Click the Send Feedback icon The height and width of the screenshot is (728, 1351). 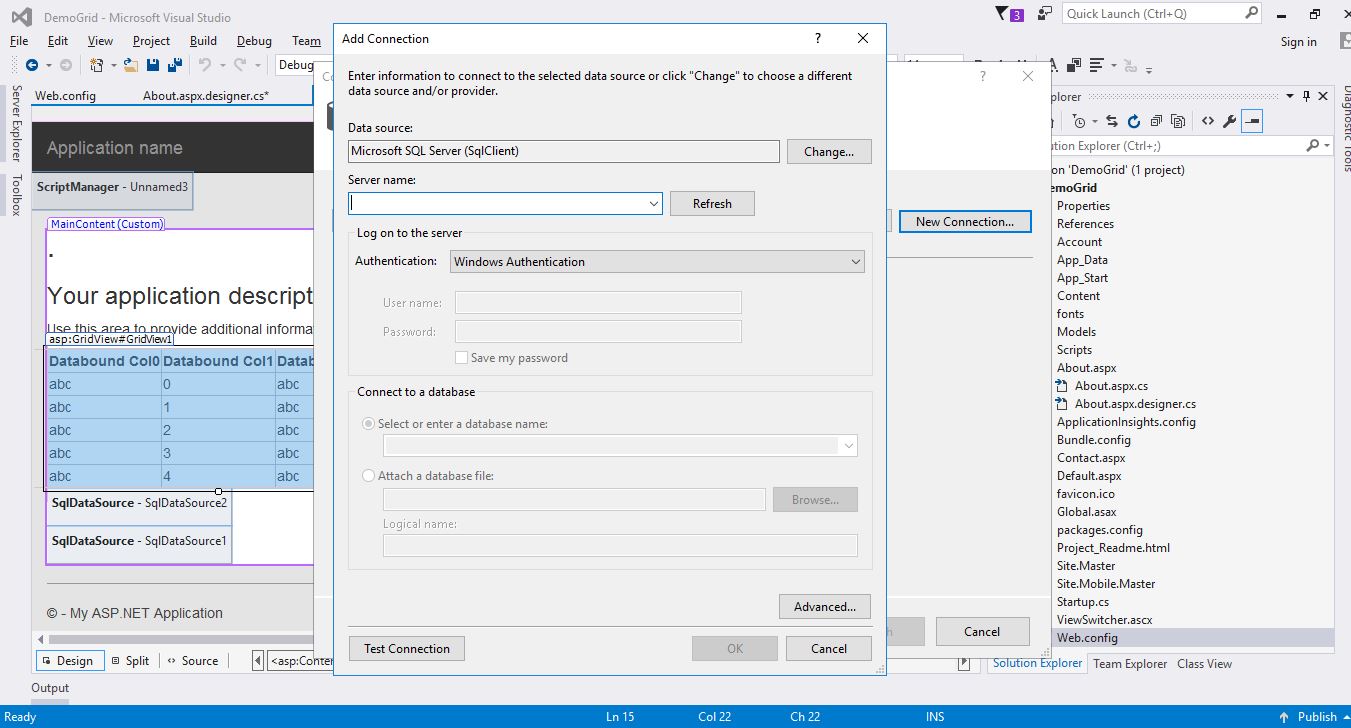click(x=1045, y=14)
